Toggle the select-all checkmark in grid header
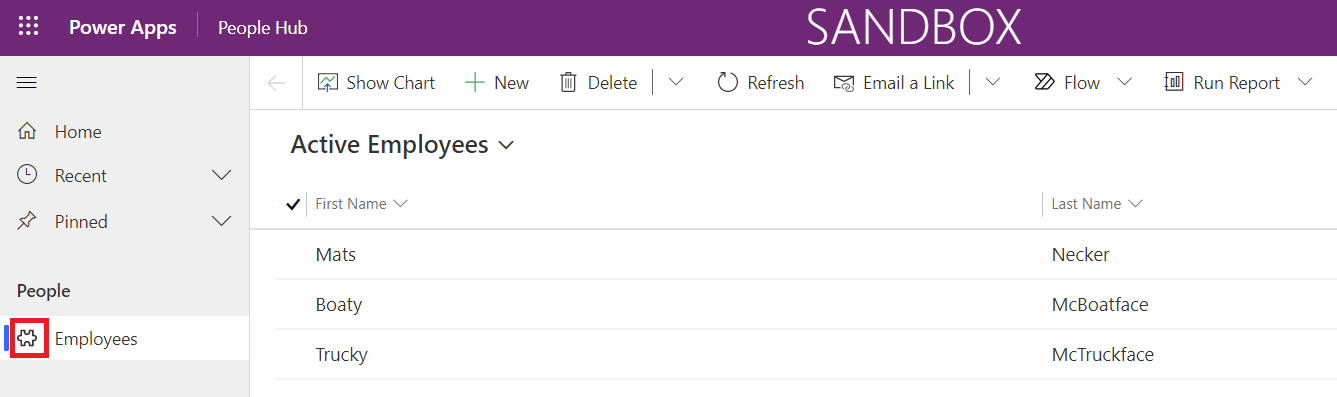The height and width of the screenshot is (397, 1337). click(x=293, y=204)
